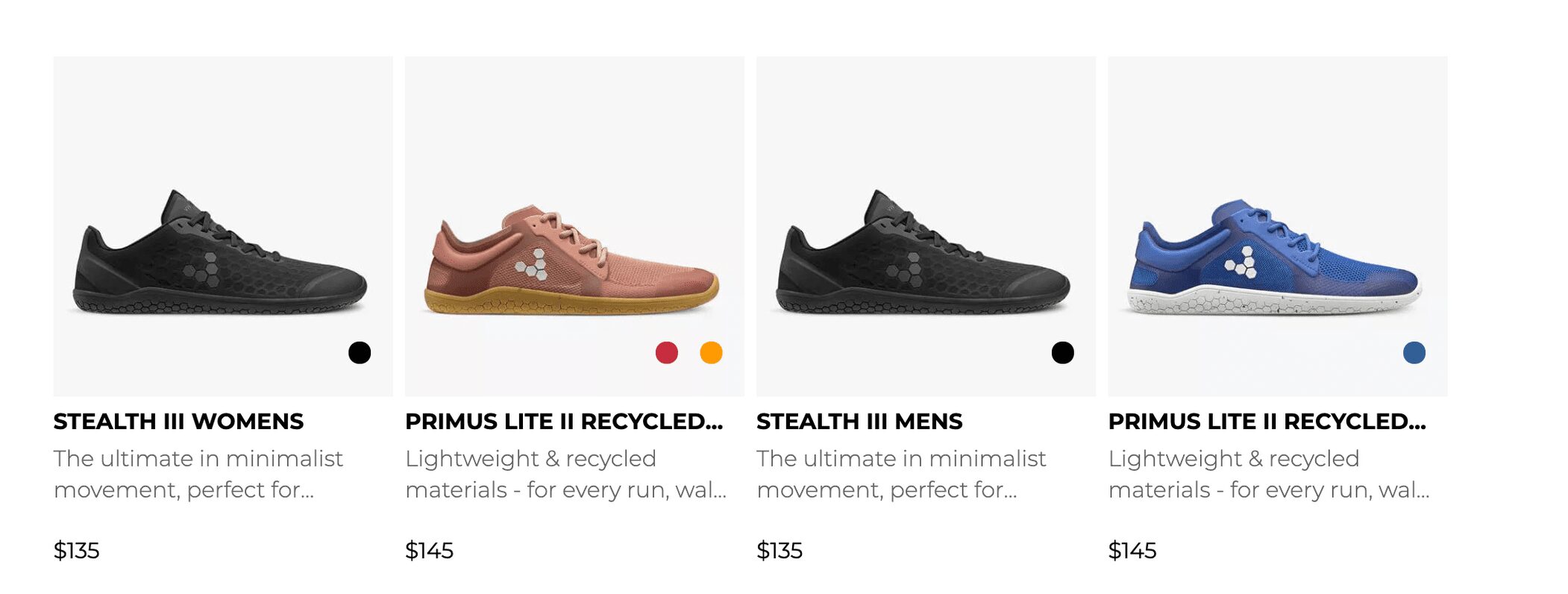Click the description text under the blue Primus shoe
1568x594 pixels.
[1269, 474]
